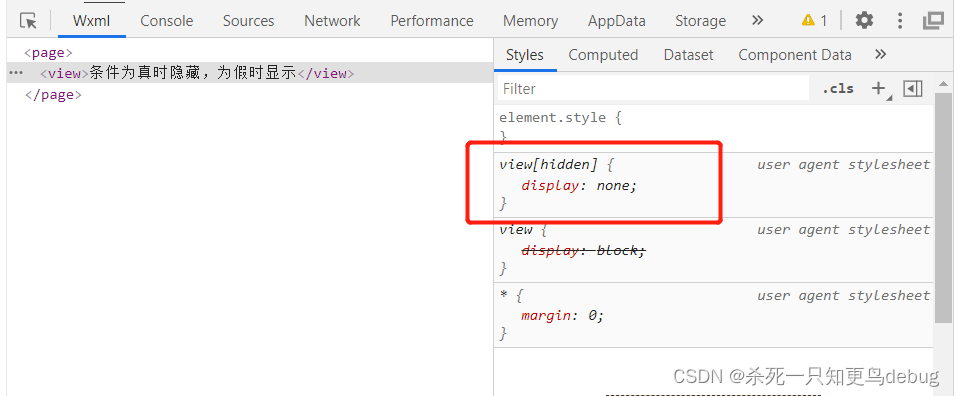Open the Console tab
The width and height of the screenshot is (954, 396).
click(167, 21)
